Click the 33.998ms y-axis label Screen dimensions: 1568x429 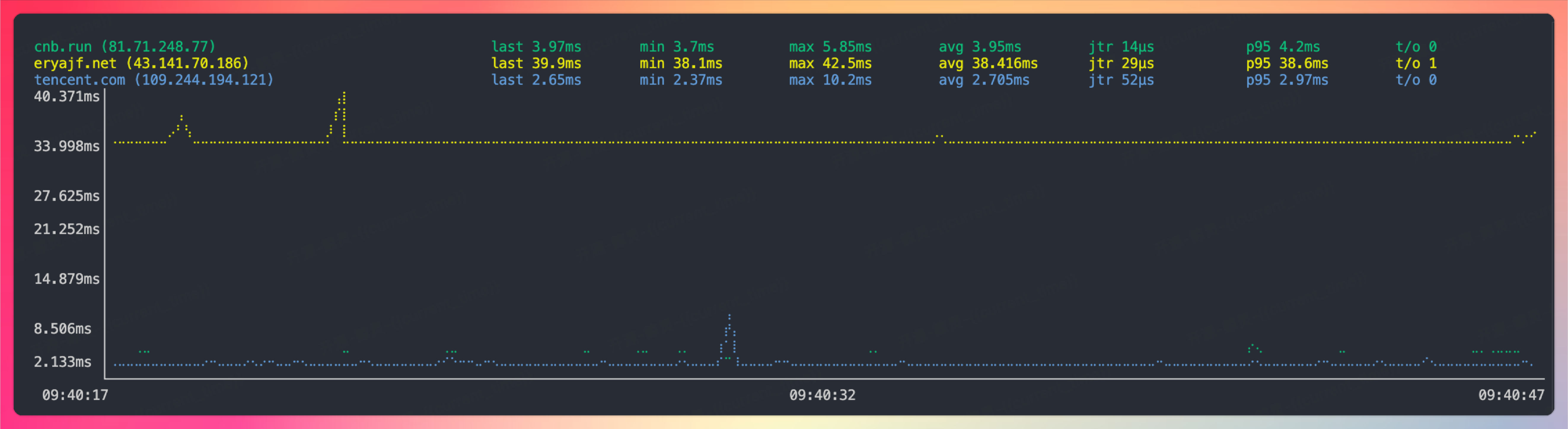[66, 146]
